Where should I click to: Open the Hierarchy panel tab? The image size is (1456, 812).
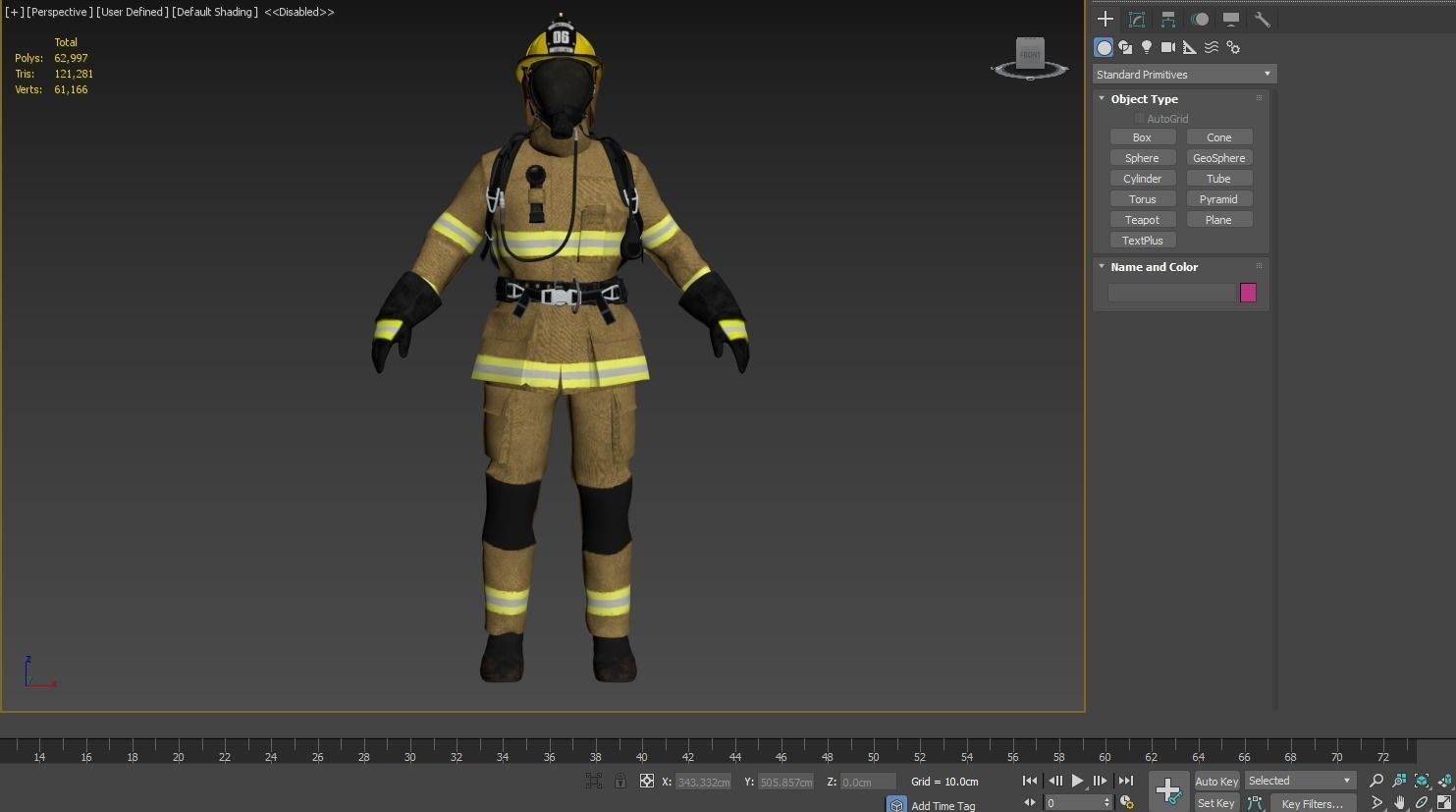pos(1168,19)
